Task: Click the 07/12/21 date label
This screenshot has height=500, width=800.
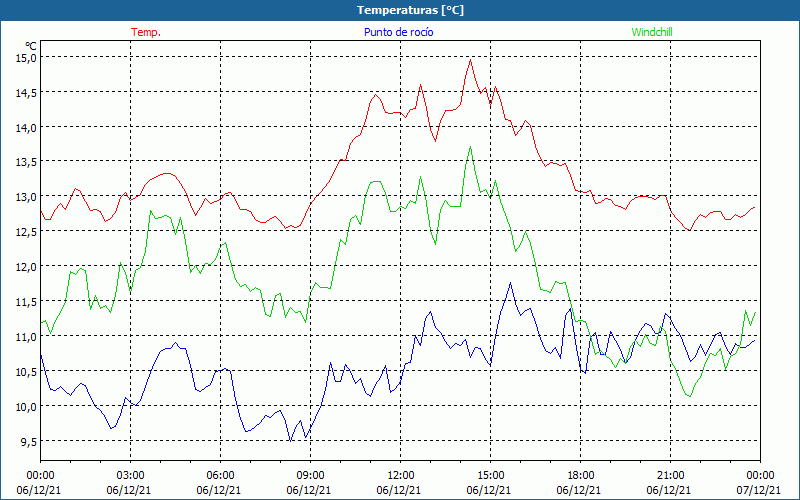Action: click(759, 490)
